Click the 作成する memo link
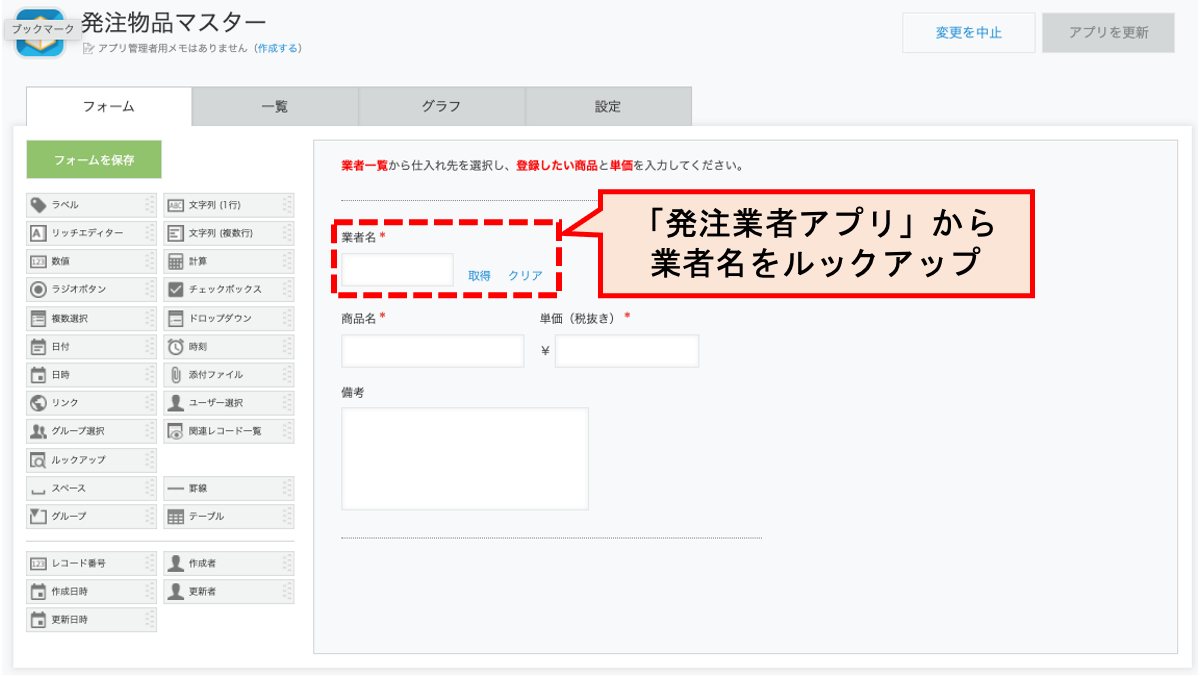The width and height of the screenshot is (1200, 677). click(277, 48)
